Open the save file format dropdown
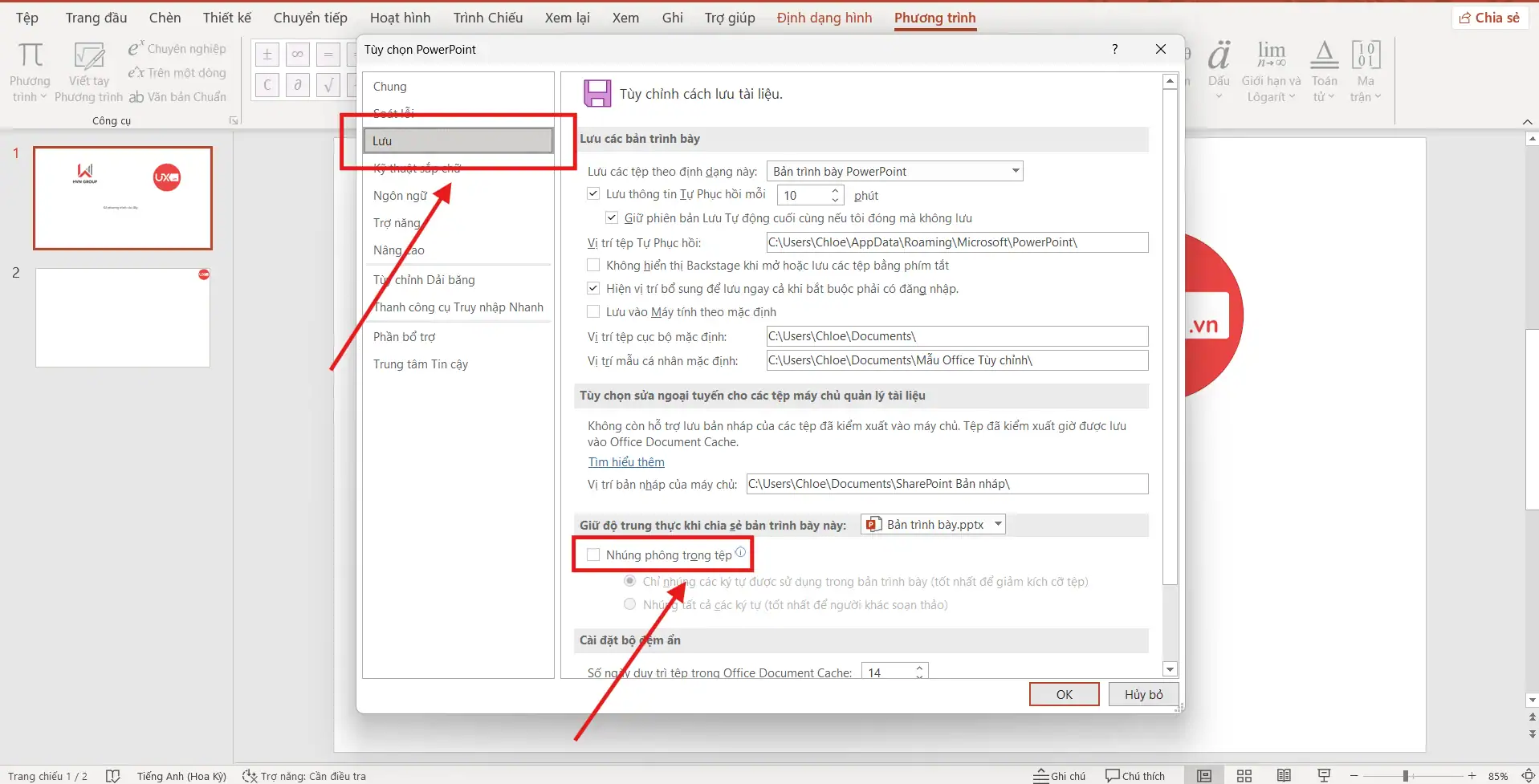The height and width of the screenshot is (784, 1539). pyautogui.click(x=1015, y=171)
